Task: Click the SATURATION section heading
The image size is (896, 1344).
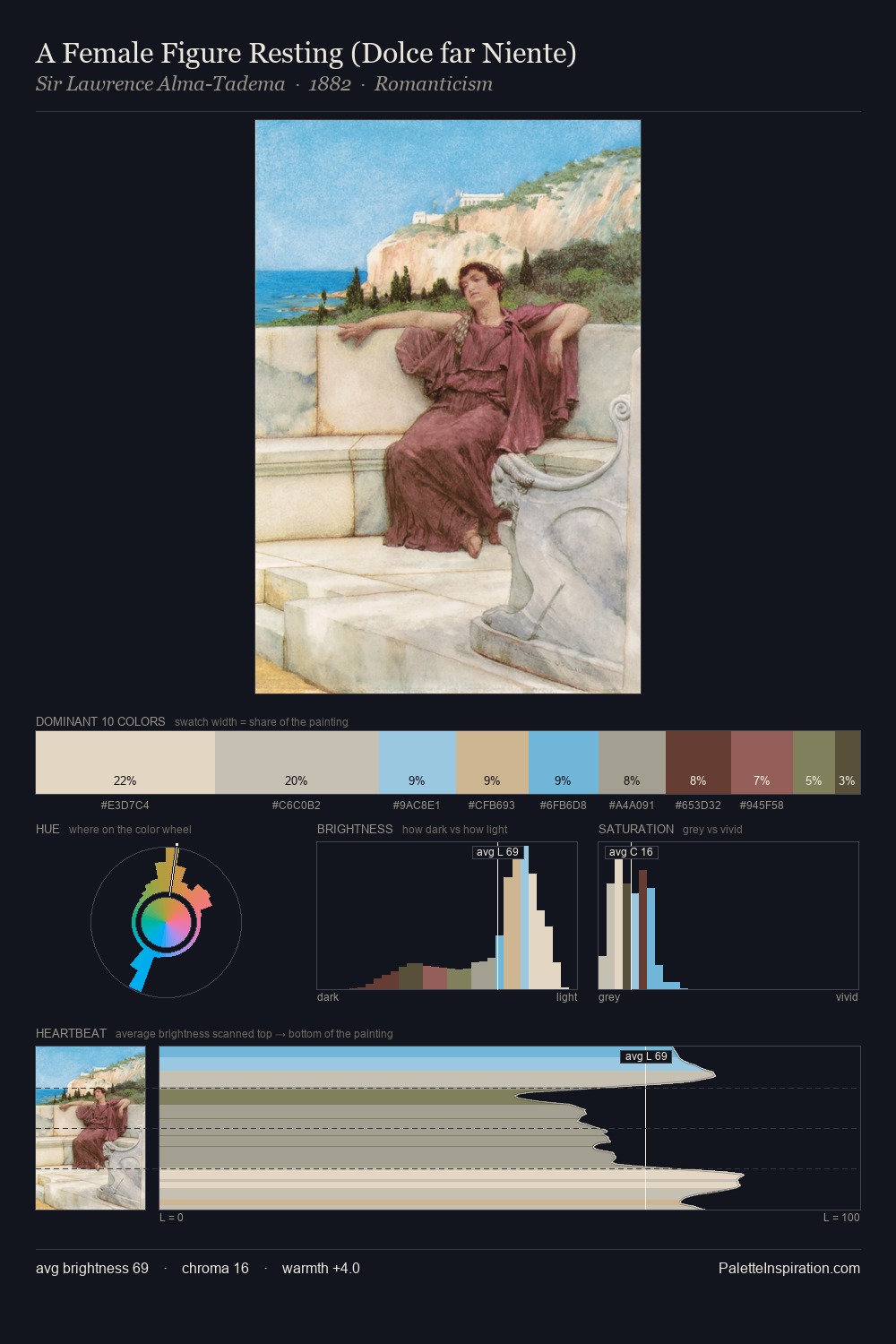Action: click(636, 829)
